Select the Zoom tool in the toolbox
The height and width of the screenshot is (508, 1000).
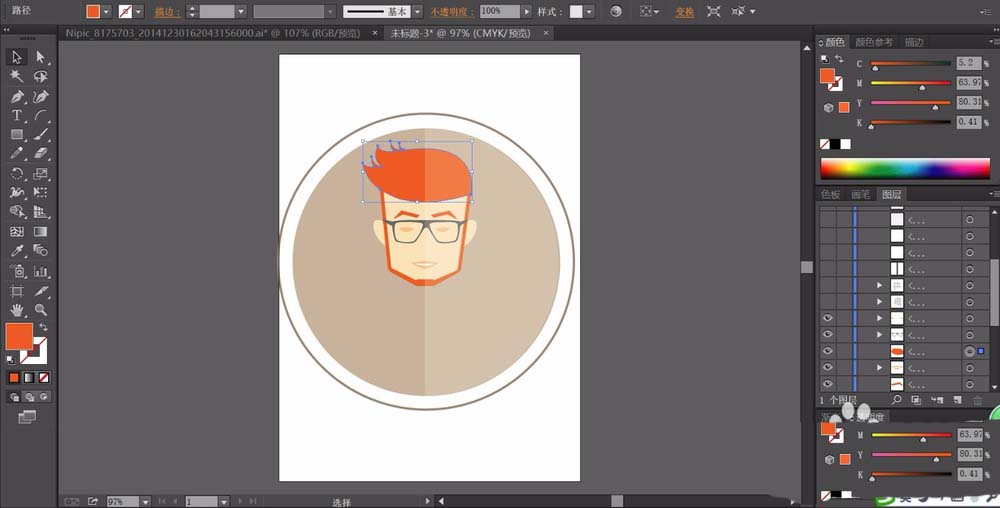pyautogui.click(x=40, y=310)
